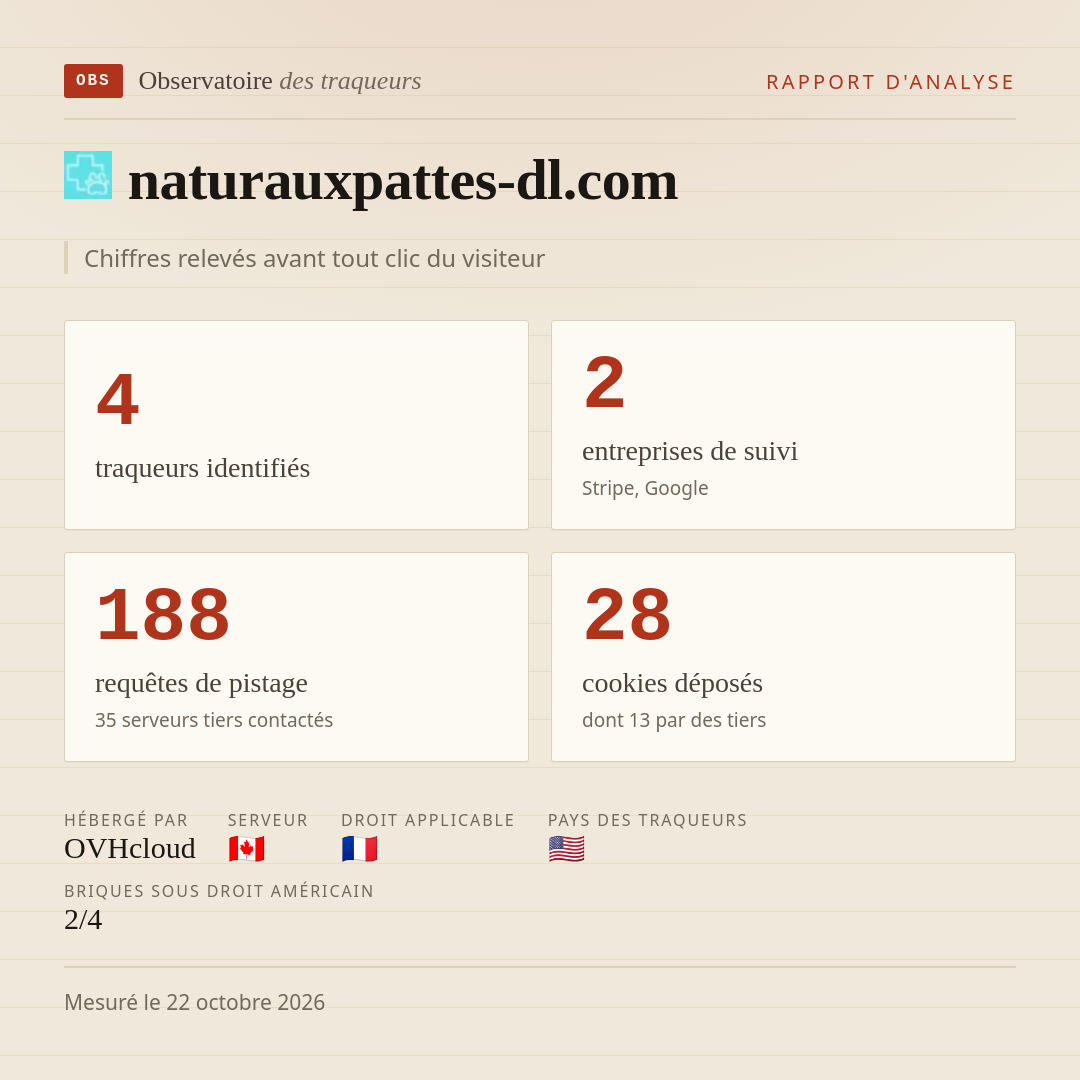
Task: Click 'dont 13 par des tiers' text
Action: coord(674,720)
